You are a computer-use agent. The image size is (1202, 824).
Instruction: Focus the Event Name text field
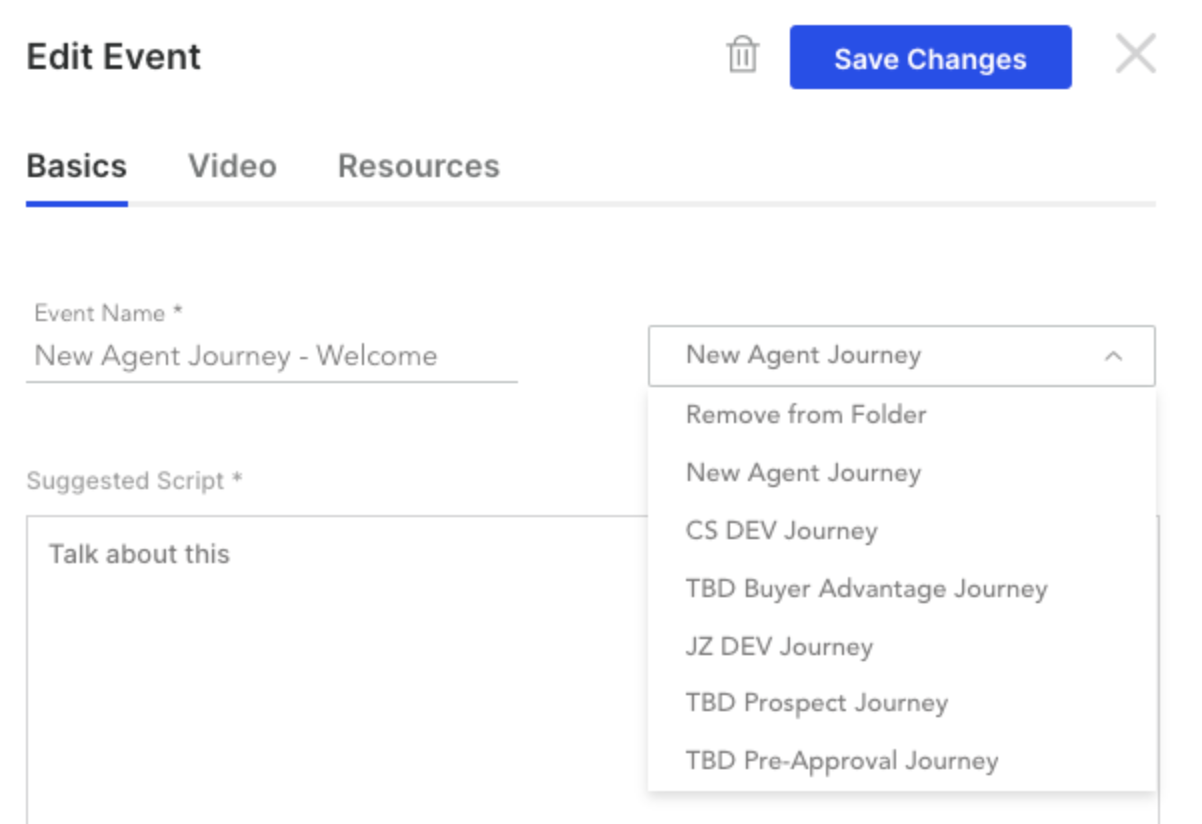pyautogui.click(x=271, y=356)
